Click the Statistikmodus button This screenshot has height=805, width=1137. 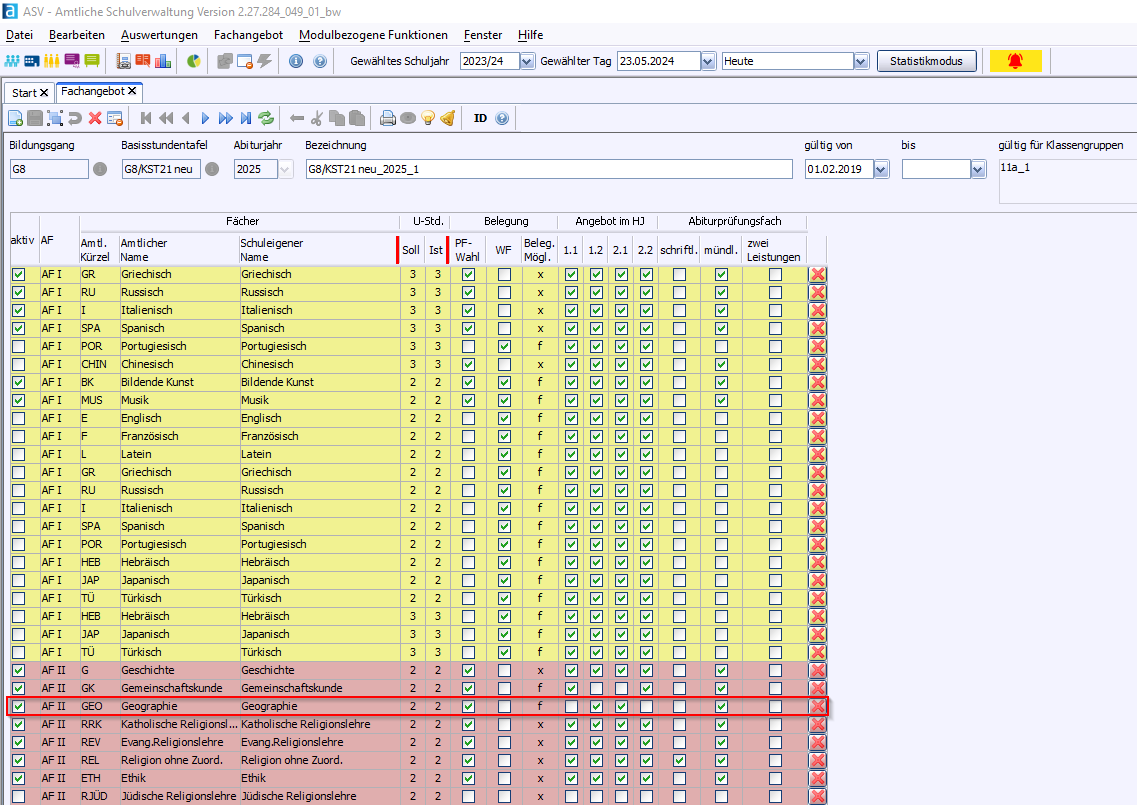[926, 61]
